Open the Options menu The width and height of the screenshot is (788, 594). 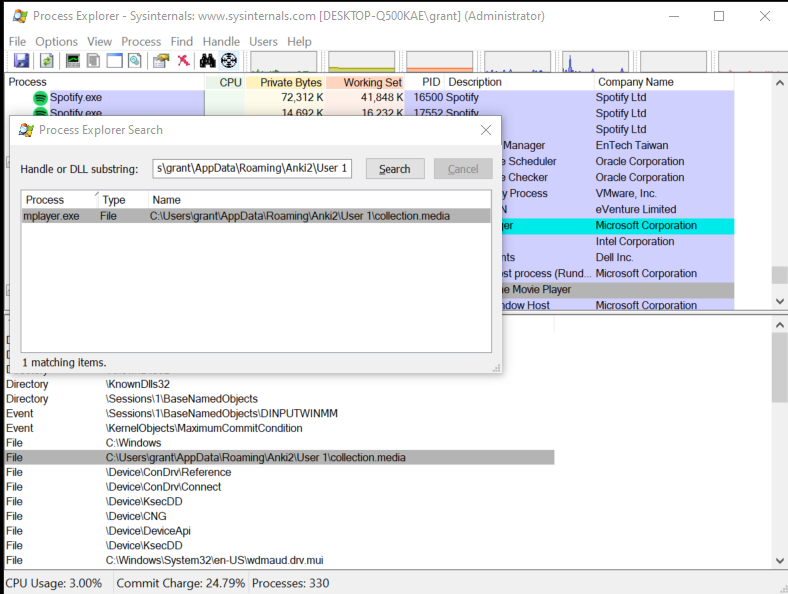point(56,42)
